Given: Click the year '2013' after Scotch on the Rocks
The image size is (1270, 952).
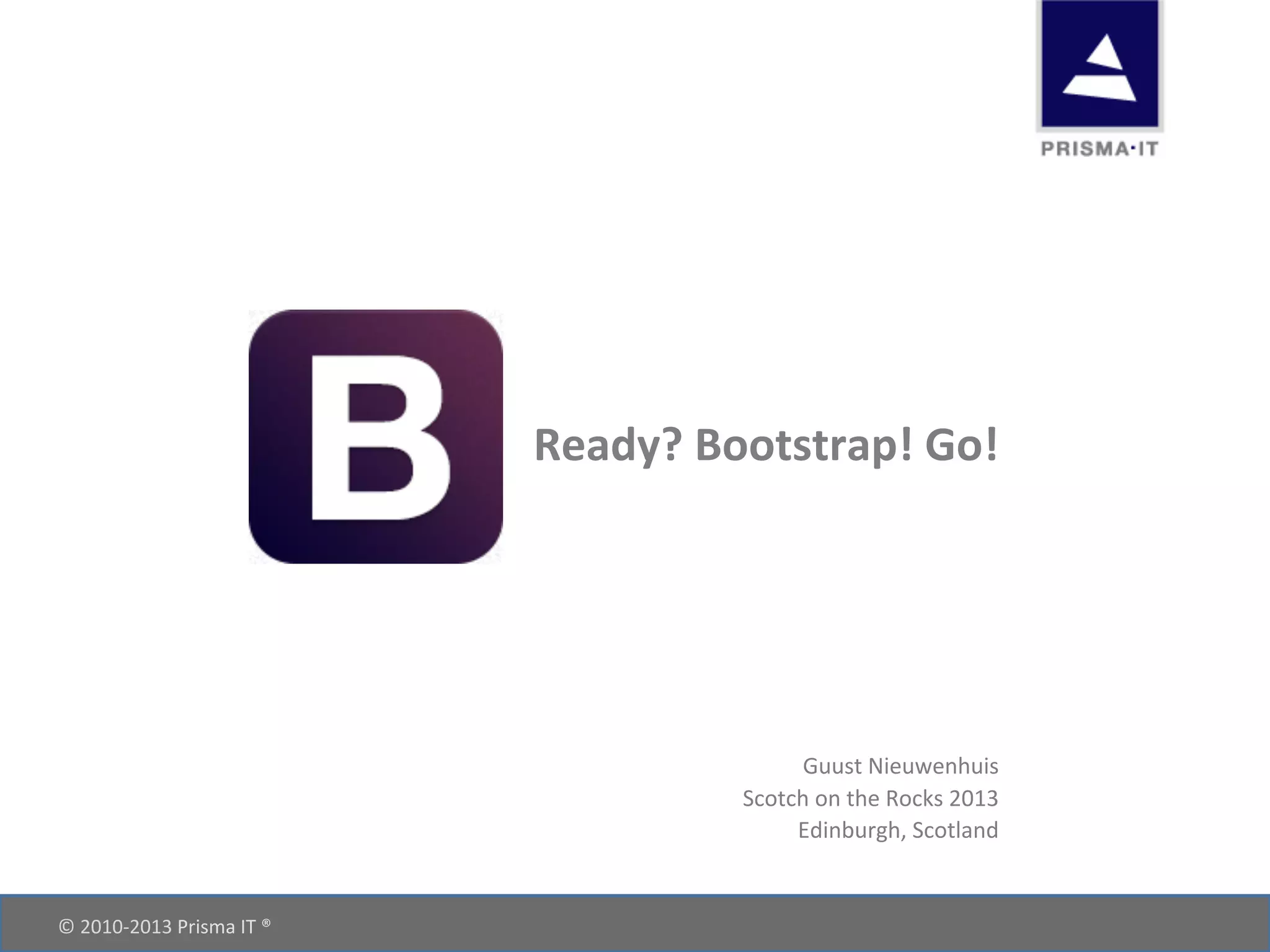Looking at the screenshot, I should point(973,798).
